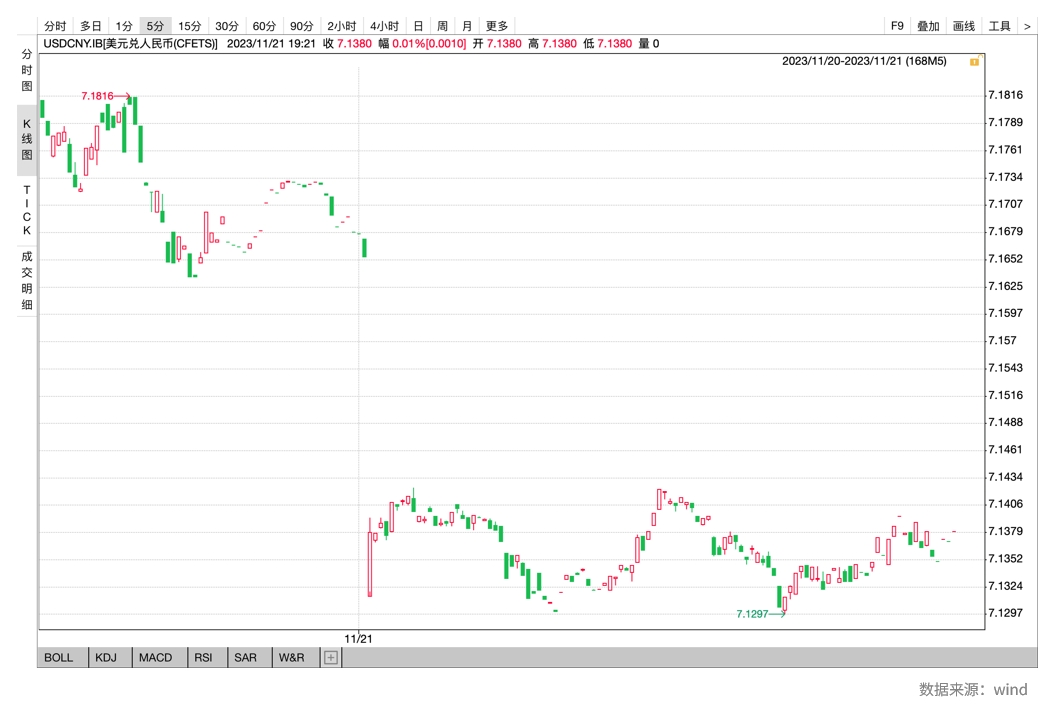
Task: Click the 11/21 date axis label
Action: coord(358,639)
